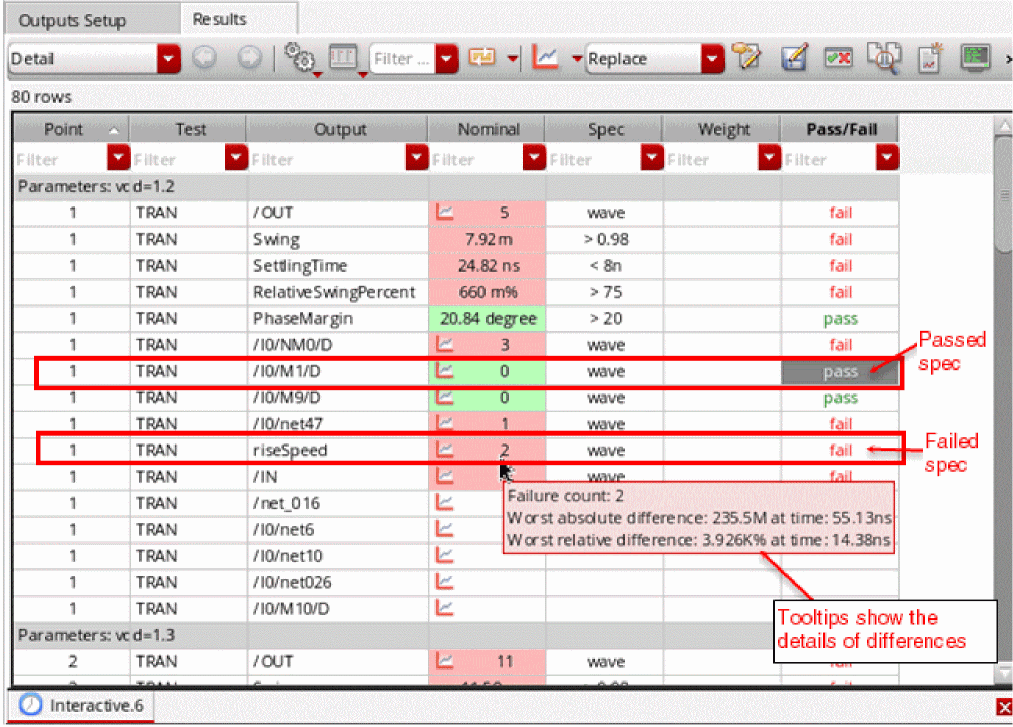Click the green check red X icon
The image size is (1013, 727).
838,58
